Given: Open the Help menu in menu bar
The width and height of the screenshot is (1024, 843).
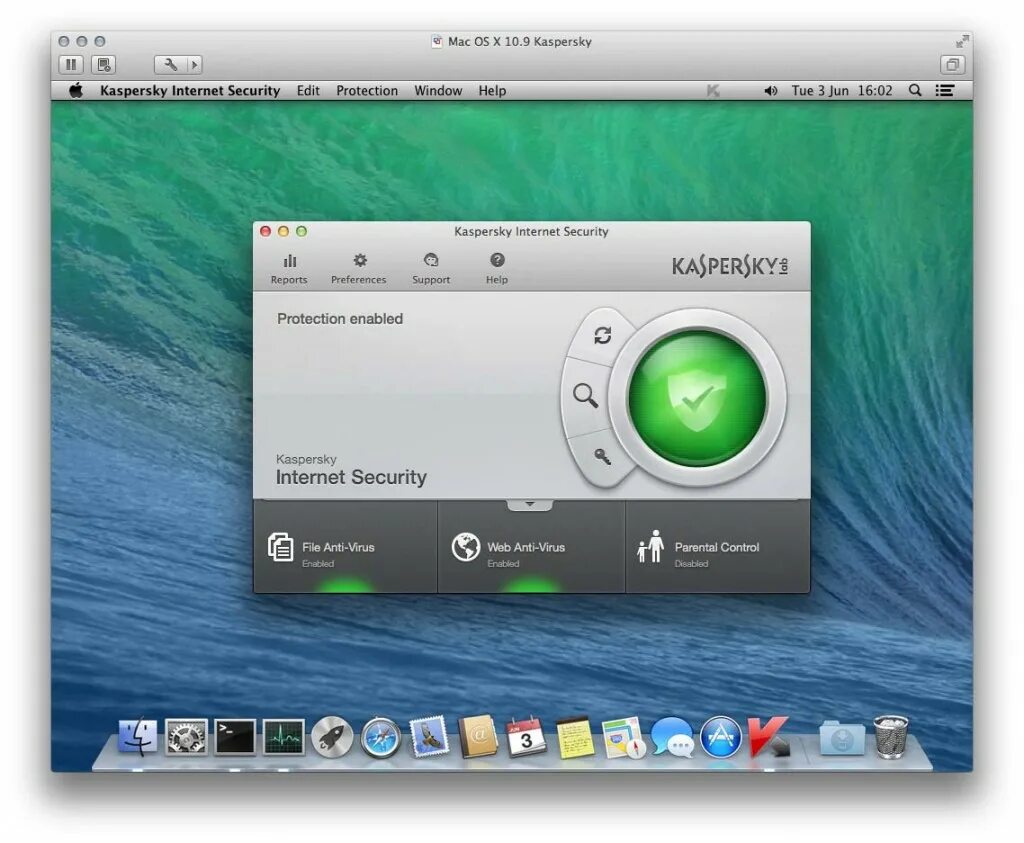Looking at the screenshot, I should [x=492, y=91].
